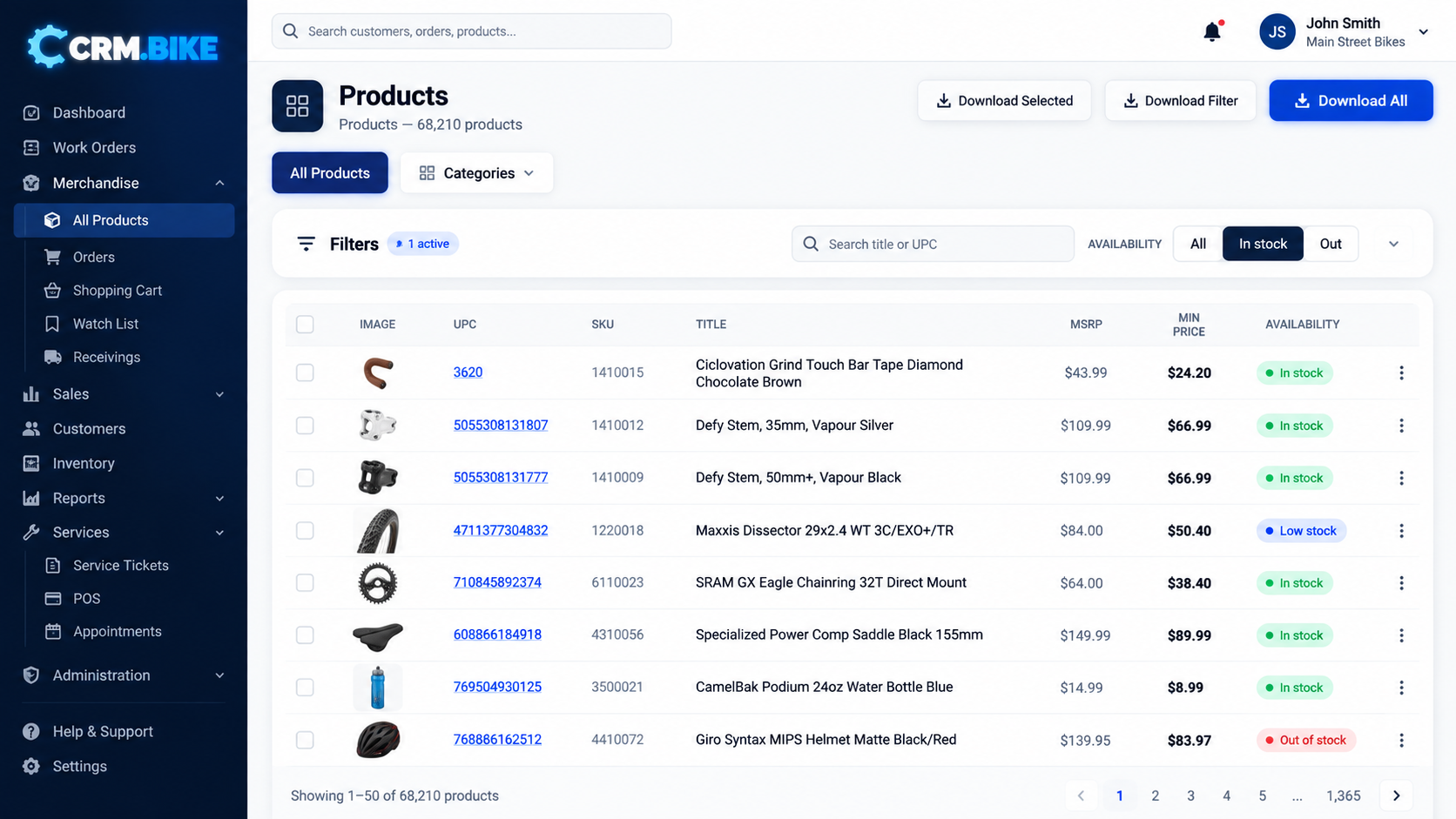The image size is (1456, 819).
Task: Click the Settings gear icon
Action: 31,766
